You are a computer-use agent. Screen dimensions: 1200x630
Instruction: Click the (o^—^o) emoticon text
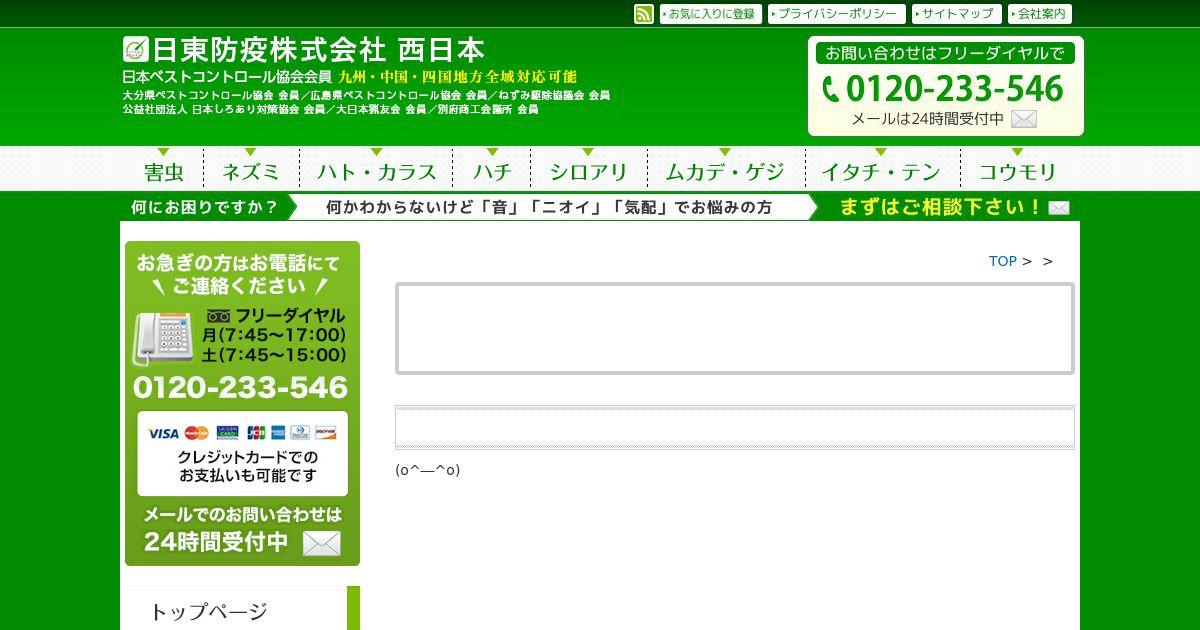click(x=428, y=470)
